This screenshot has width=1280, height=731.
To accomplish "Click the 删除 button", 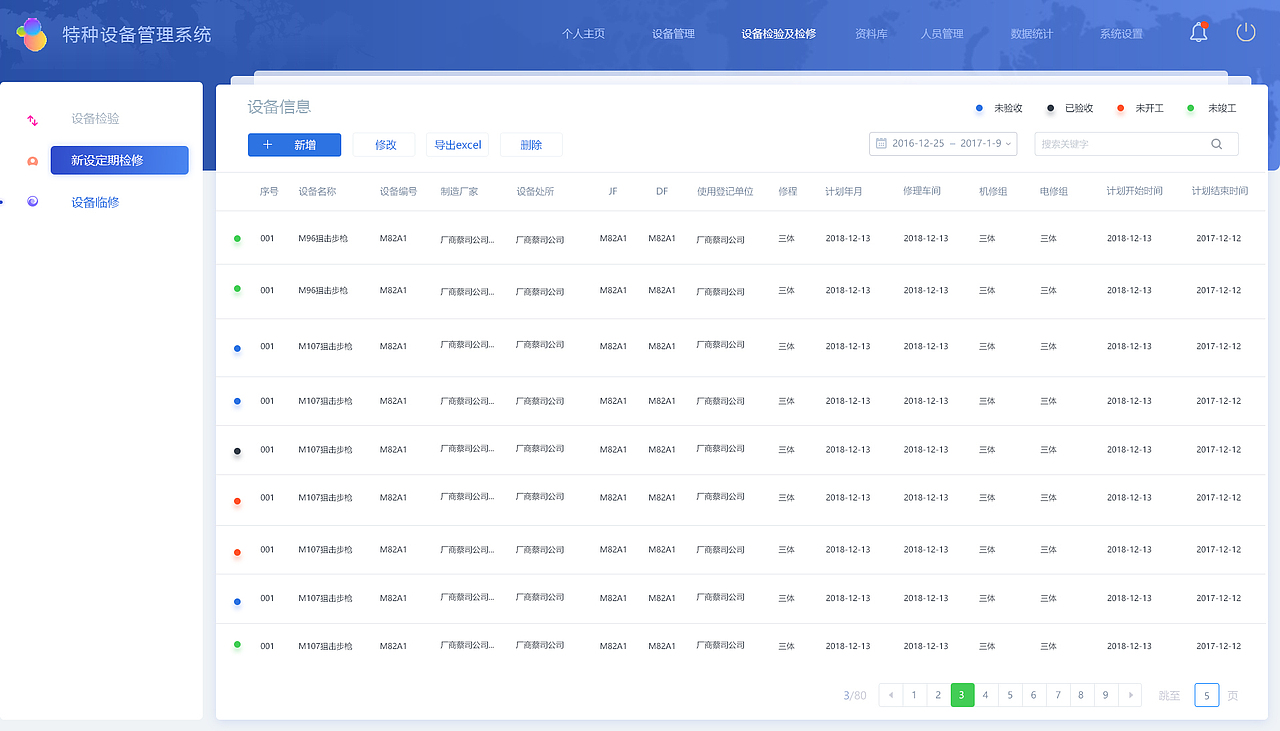I will (531, 144).
